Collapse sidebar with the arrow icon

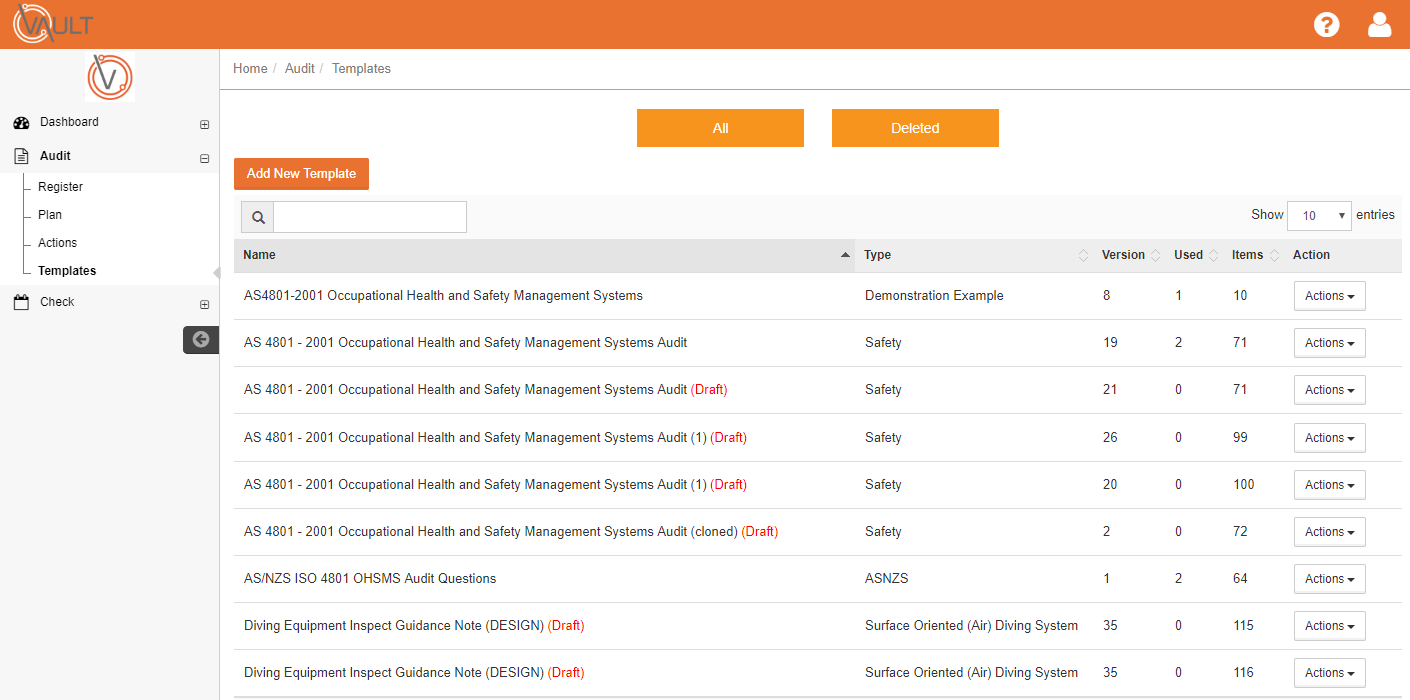pos(200,339)
